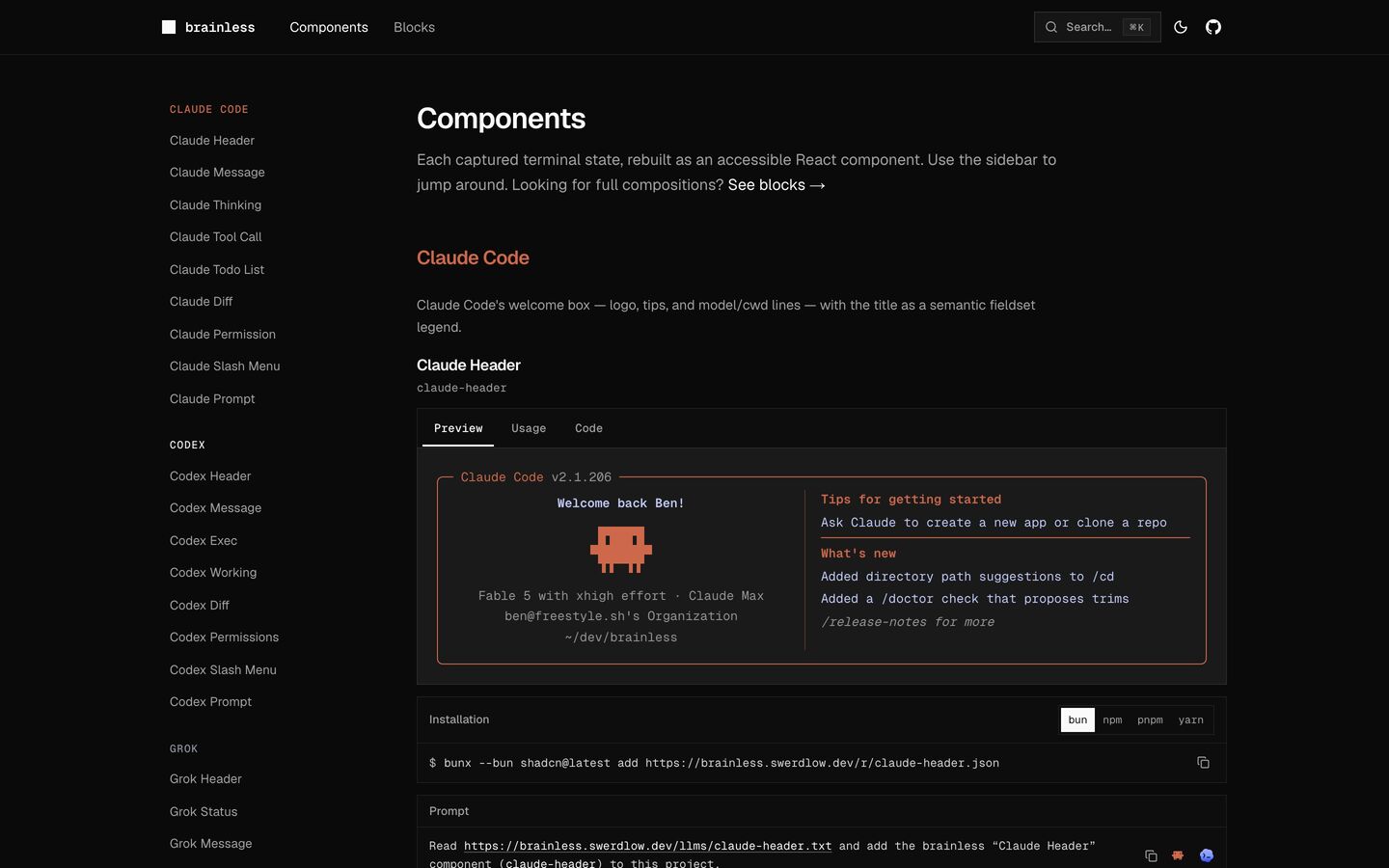The height and width of the screenshot is (868, 1389).
Task: Open the Components nav item
Action: coord(329,27)
